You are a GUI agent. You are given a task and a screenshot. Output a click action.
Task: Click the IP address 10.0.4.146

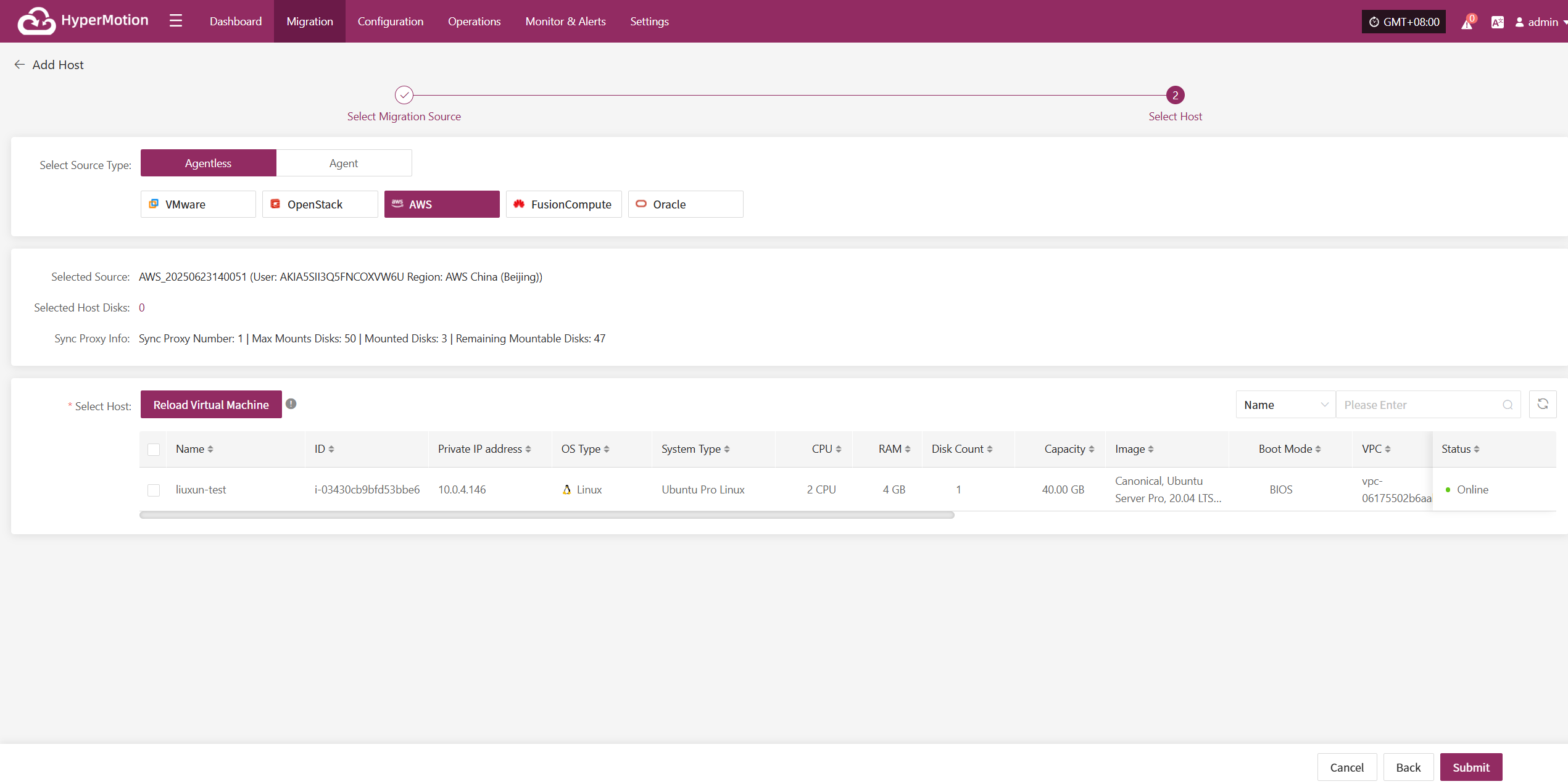click(x=462, y=490)
